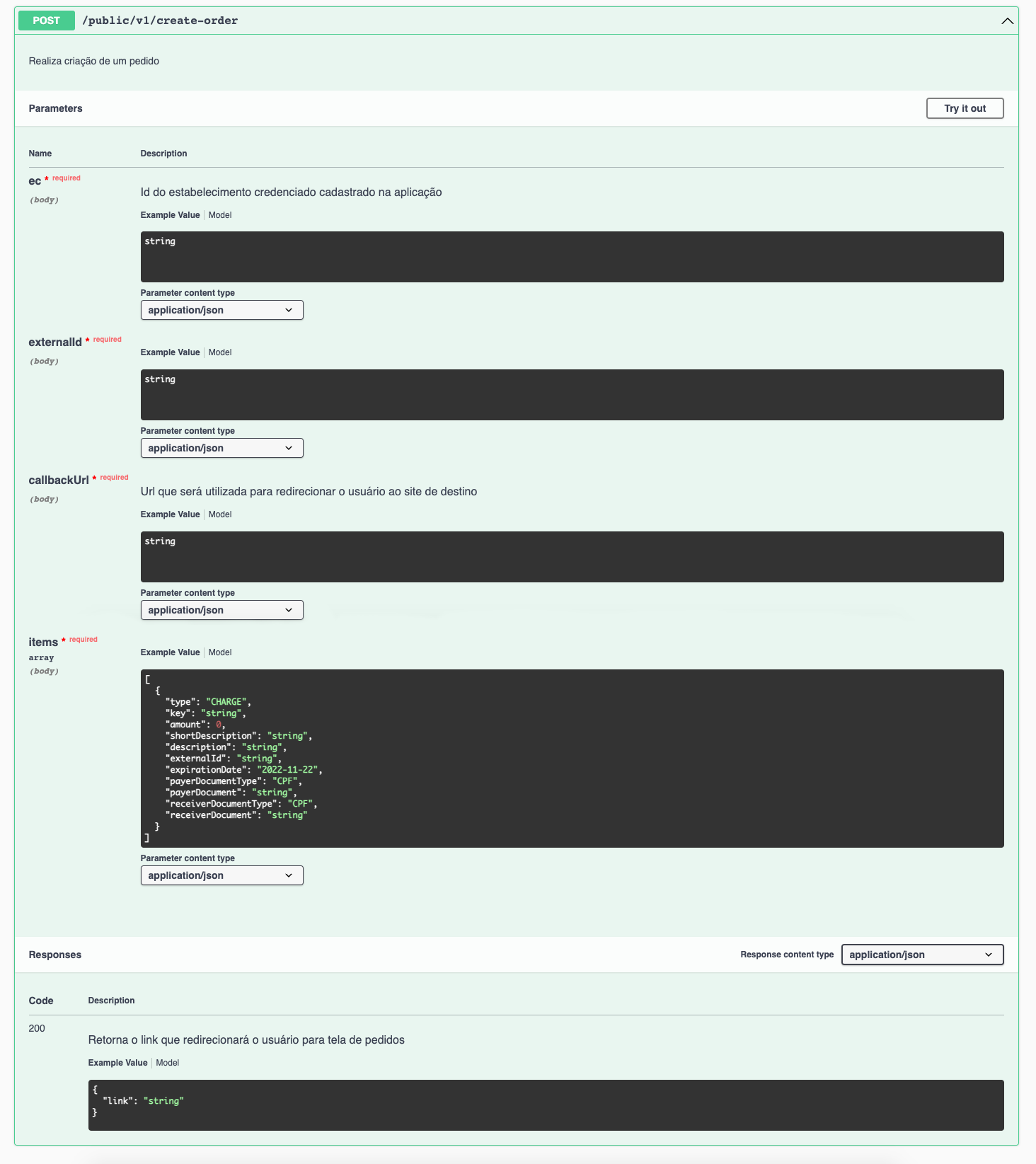Screen dimensions: 1036x1164
Task: Click the ec example value string box
Action: (572, 257)
